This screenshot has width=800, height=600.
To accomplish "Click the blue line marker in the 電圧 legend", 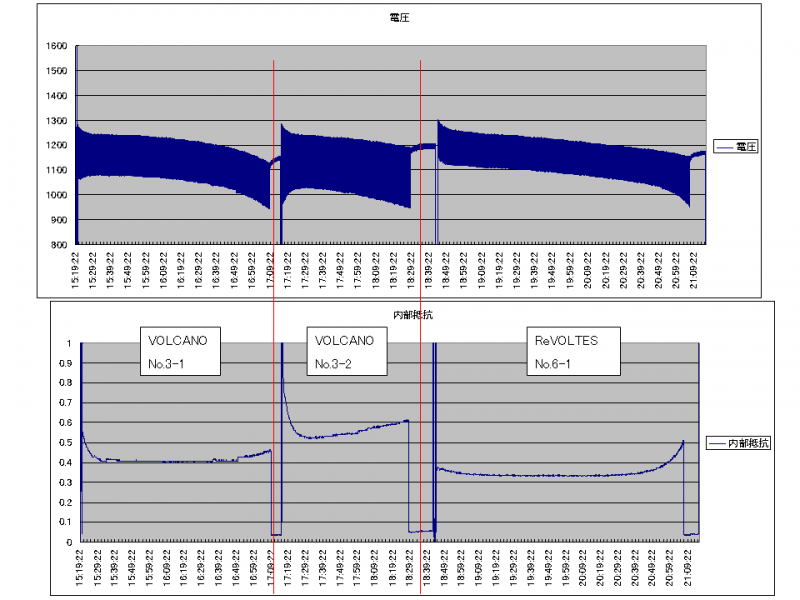I will (x=722, y=147).
